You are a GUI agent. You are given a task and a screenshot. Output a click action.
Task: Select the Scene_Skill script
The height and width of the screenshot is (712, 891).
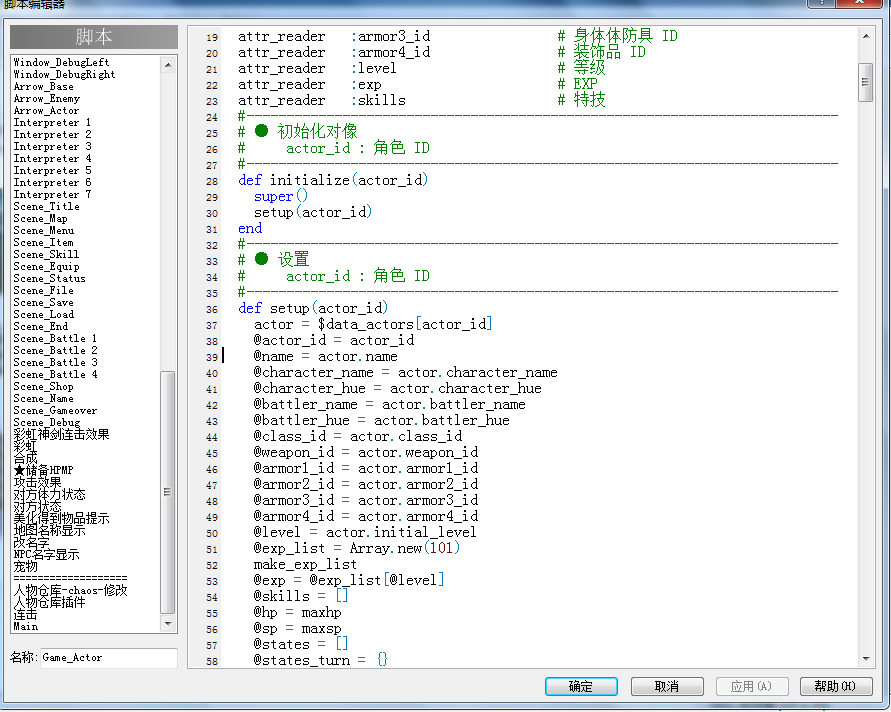(x=47, y=255)
